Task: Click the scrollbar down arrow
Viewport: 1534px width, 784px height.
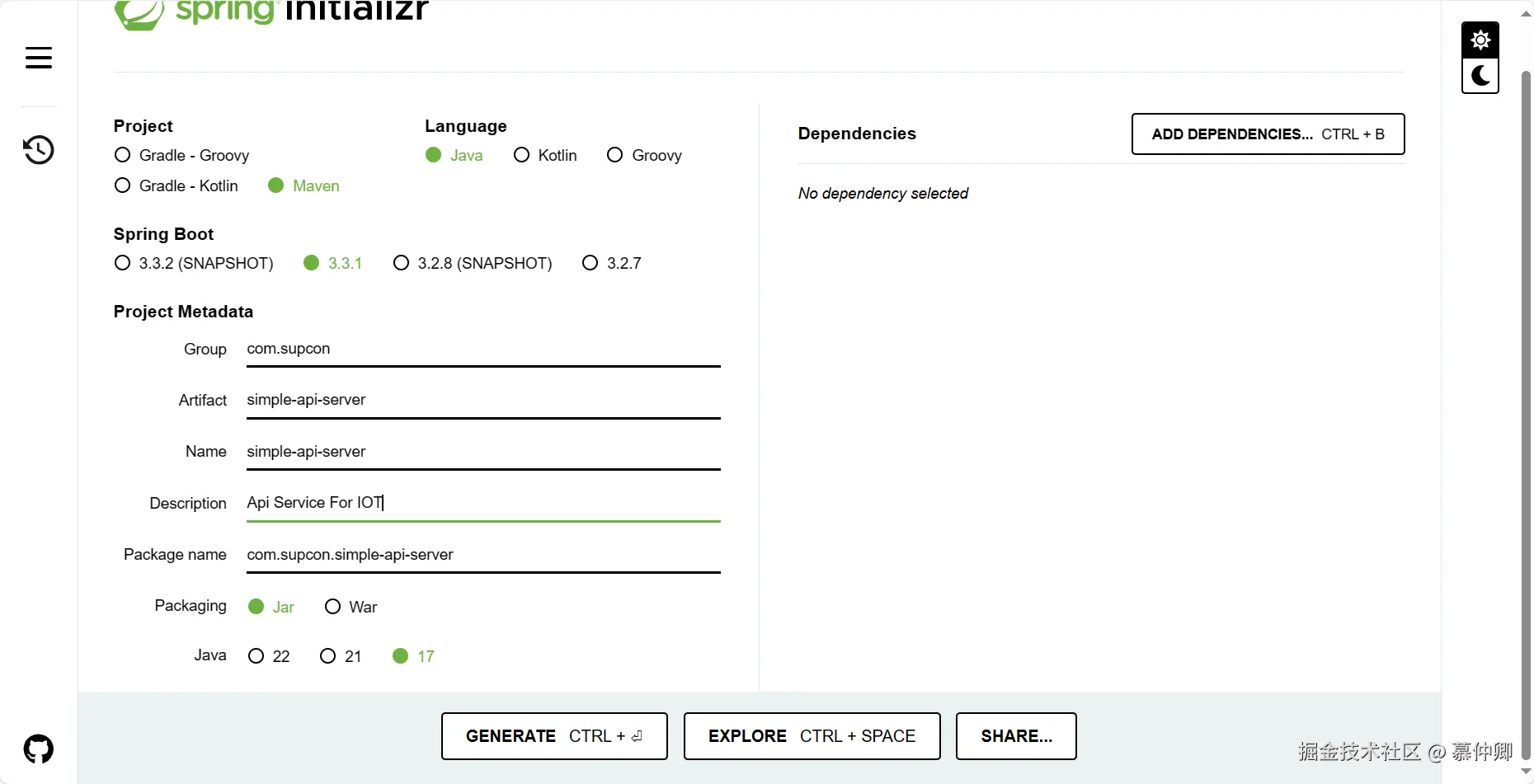Action: pos(1526,771)
